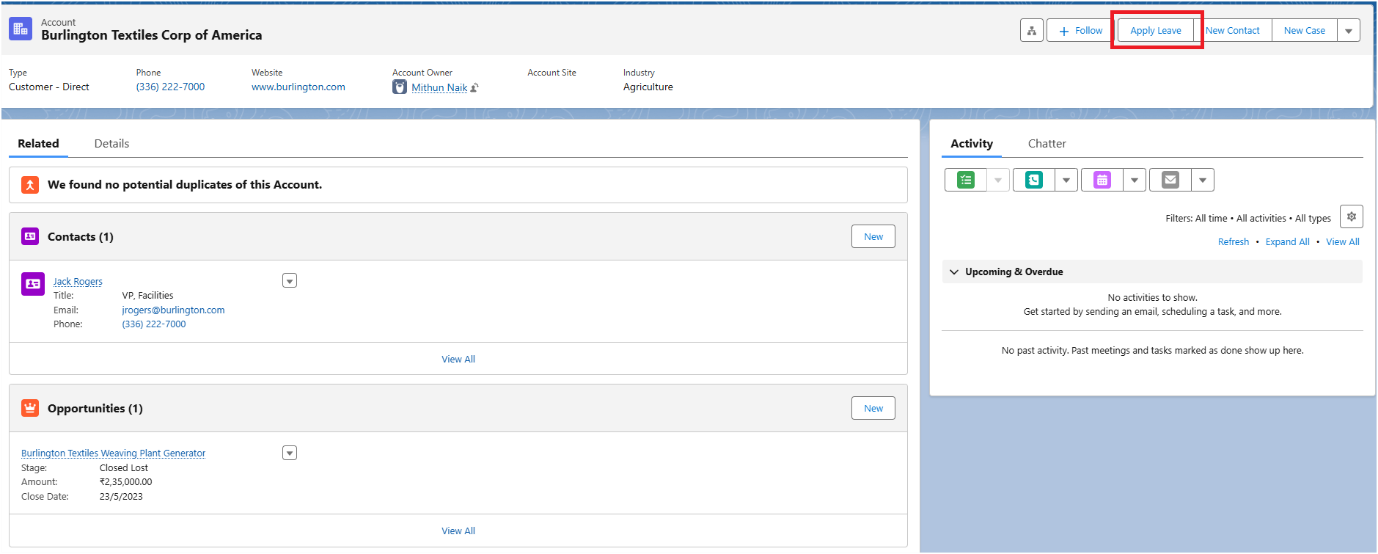Click the Agriculture industry value
1378x554 pixels.
pos(648,87)
